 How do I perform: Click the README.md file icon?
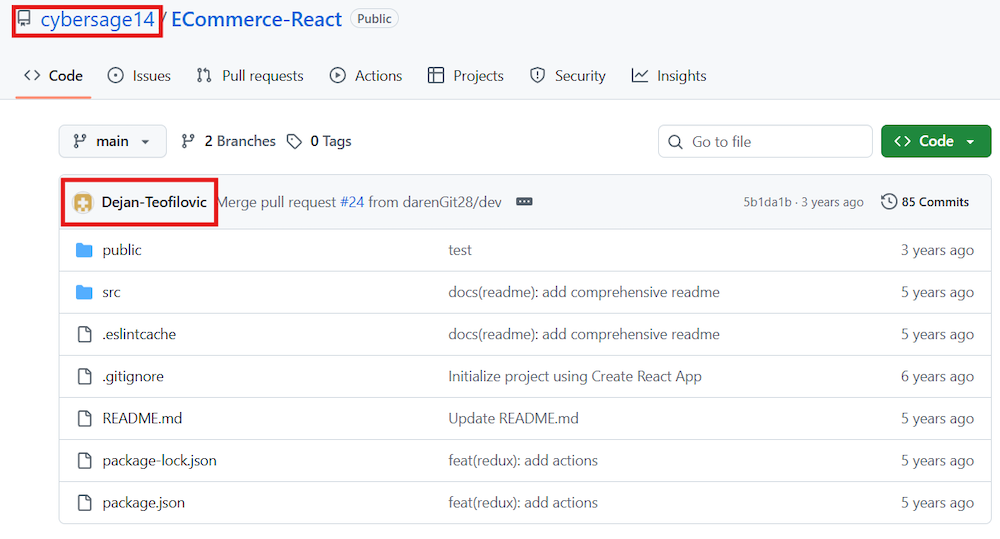coord(84,418)
